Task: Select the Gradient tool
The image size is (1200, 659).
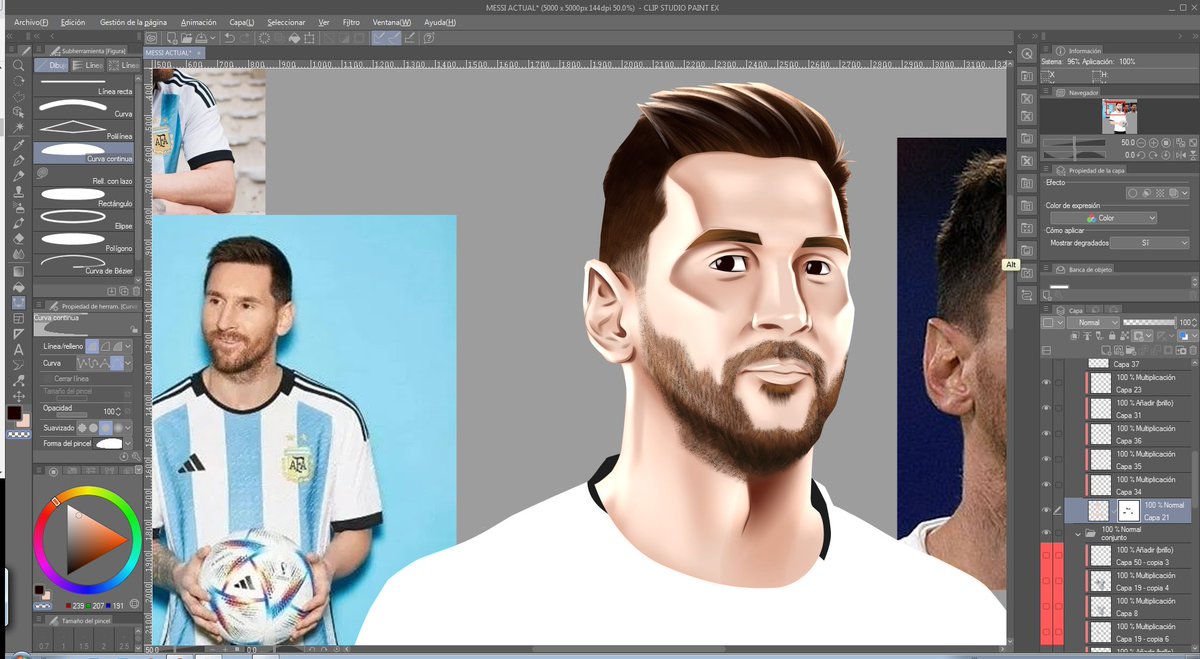Action: tap(18, 271)
